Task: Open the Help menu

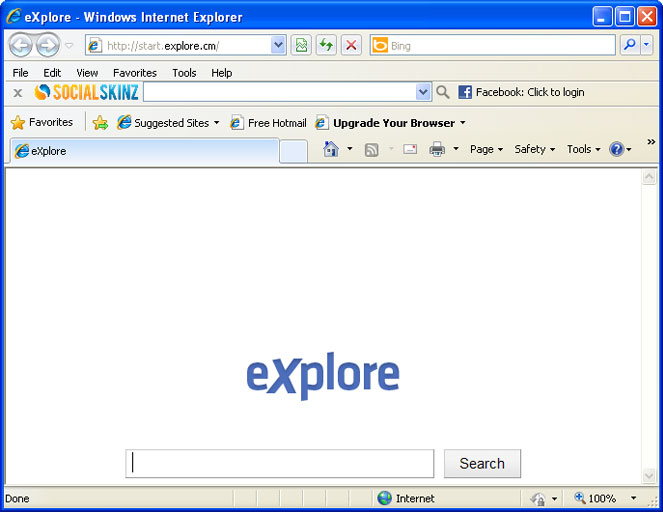Action: [222, 73]
